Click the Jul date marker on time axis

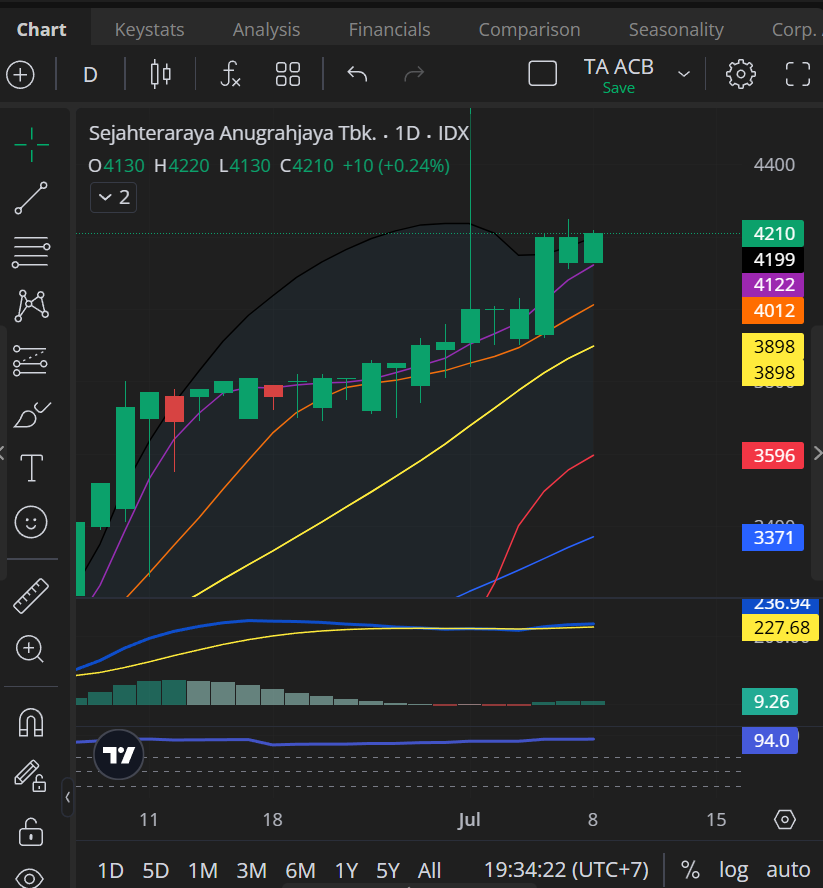[469, 819]
